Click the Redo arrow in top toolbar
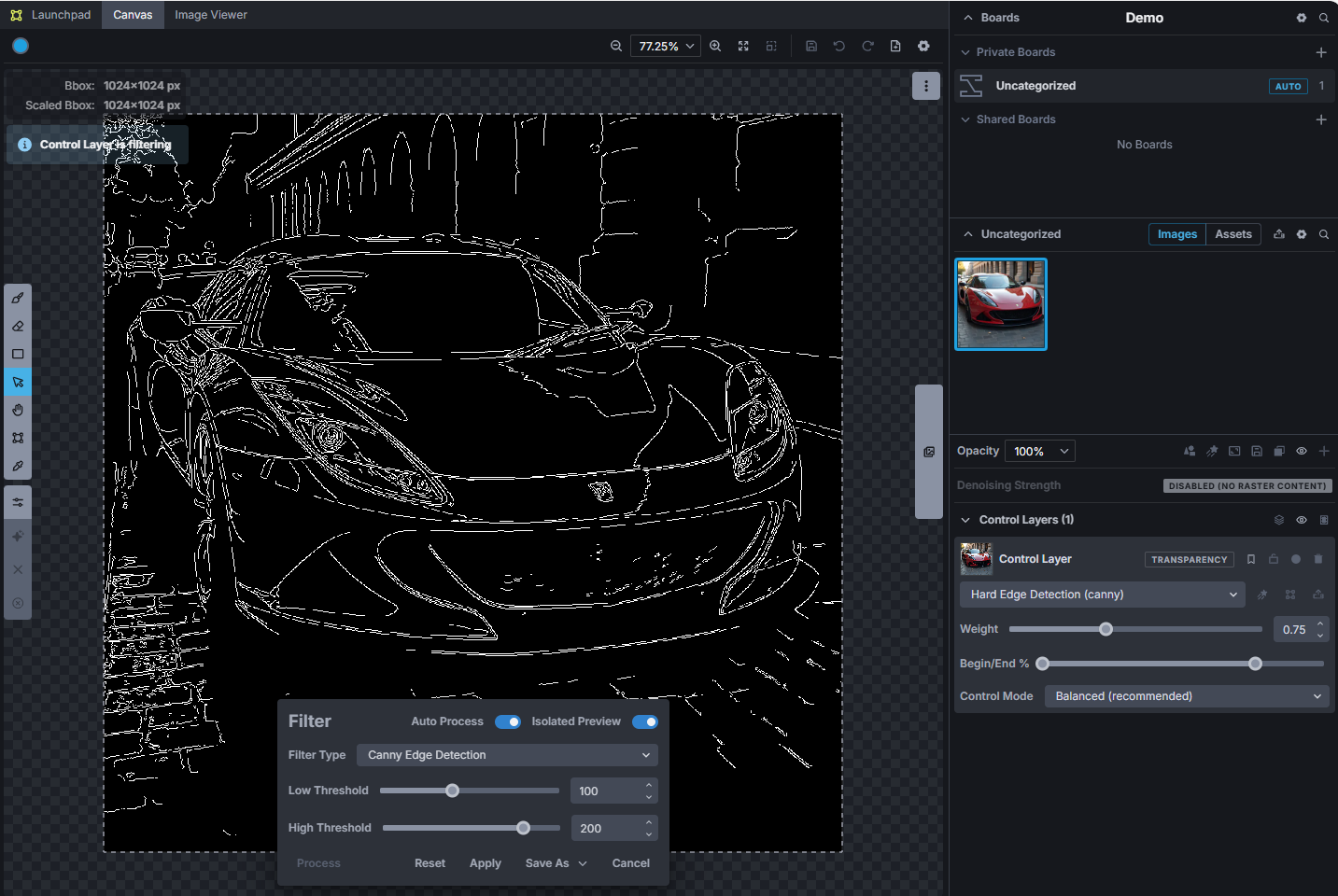This screenshot has width=1338, height=896. pyautogui.click(x=867, y=46)
